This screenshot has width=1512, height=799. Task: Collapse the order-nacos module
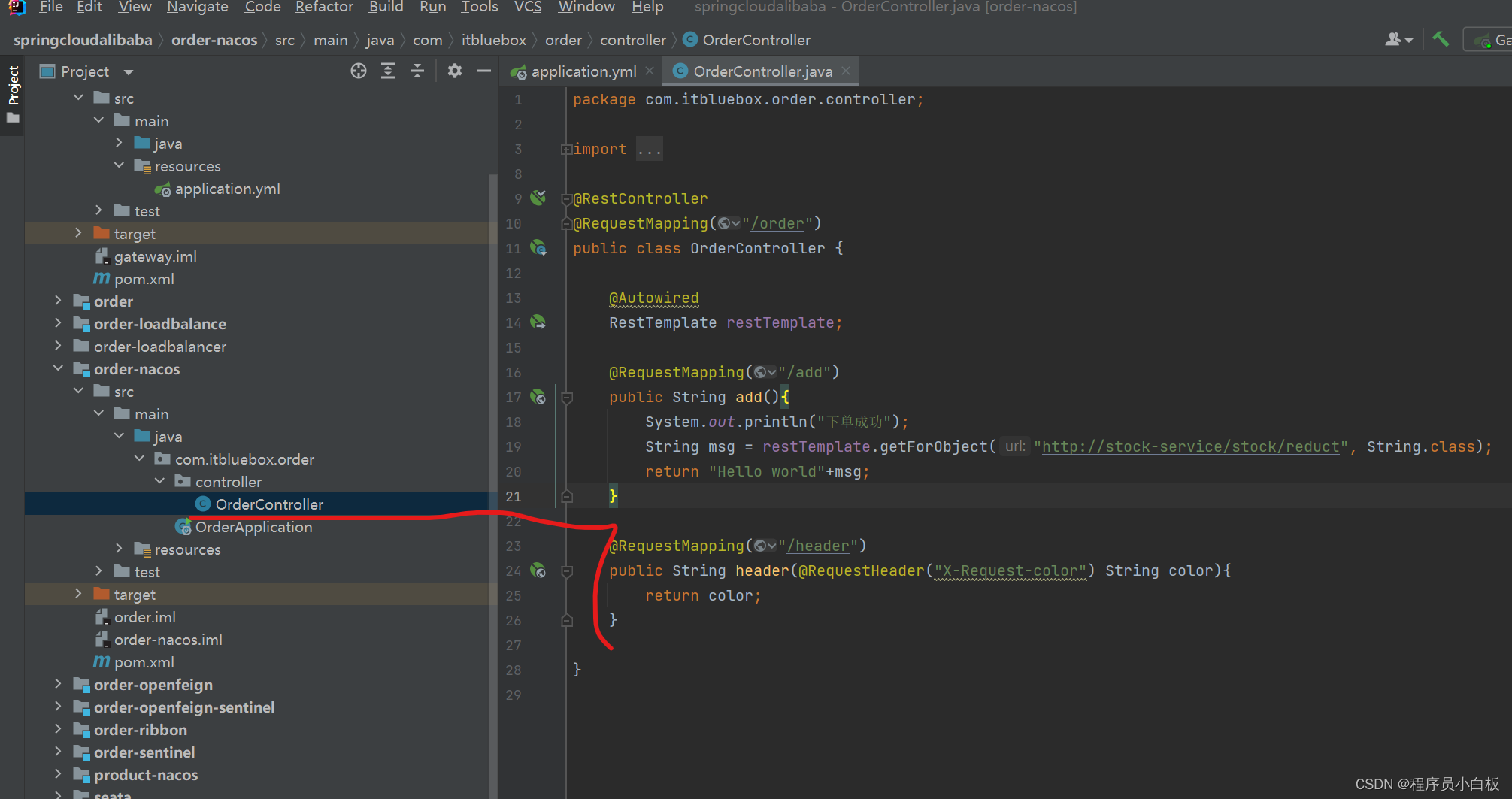(58, 368)
